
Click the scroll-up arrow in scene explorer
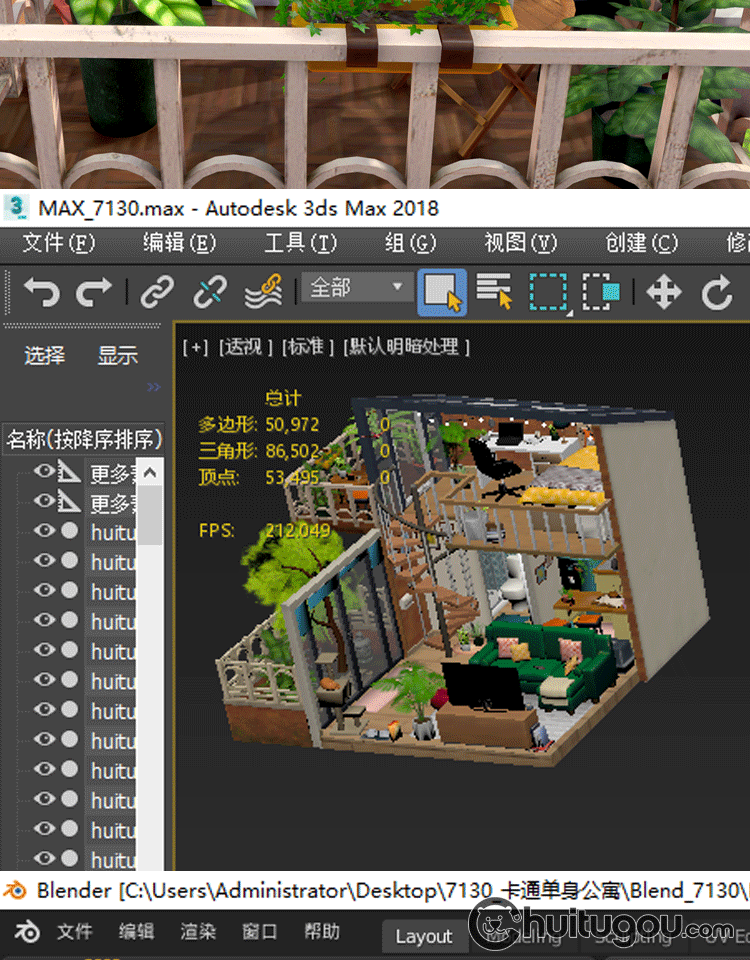coord(150,472)
